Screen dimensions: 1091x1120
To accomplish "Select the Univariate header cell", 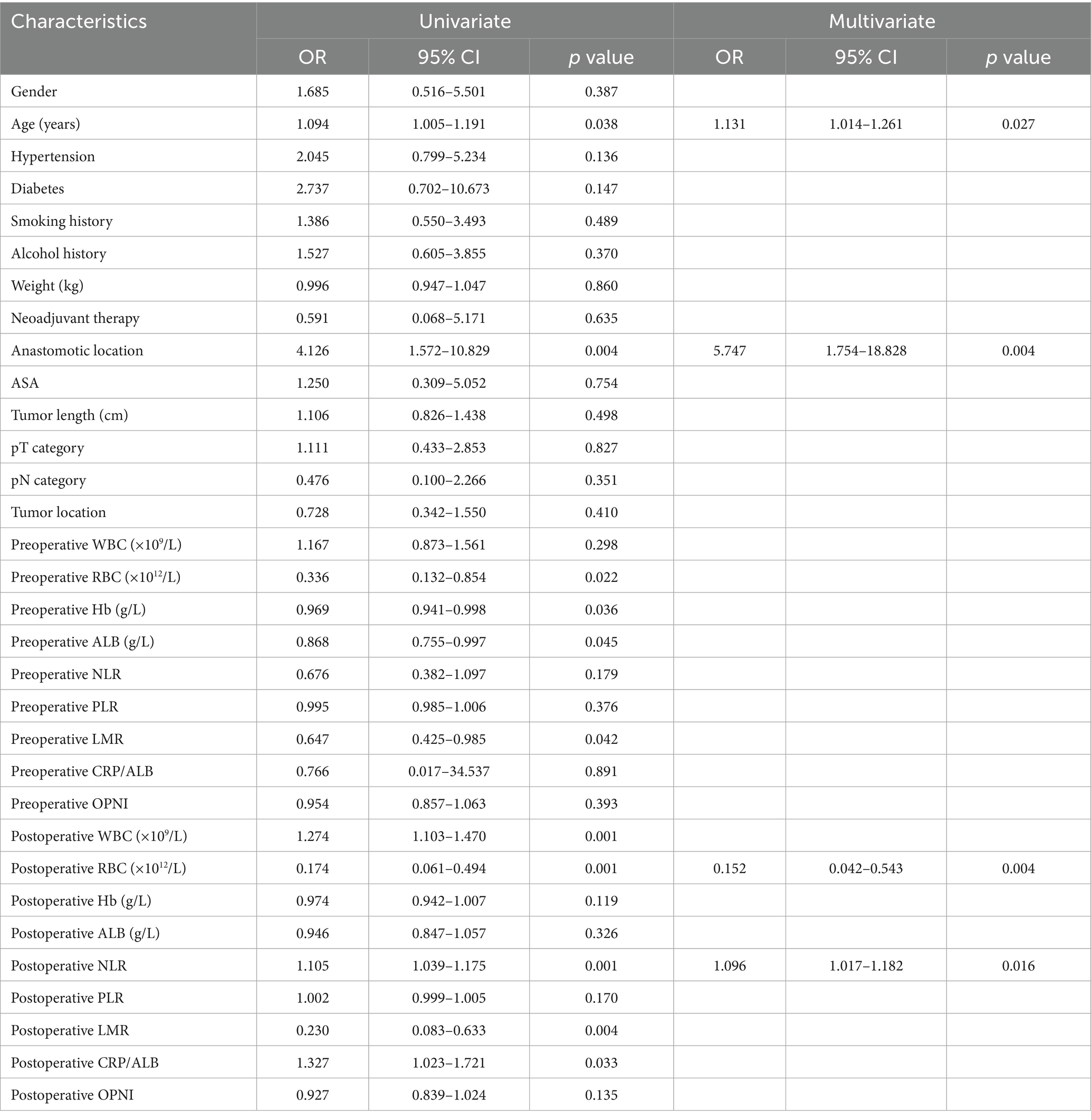I will pos(464,22).
